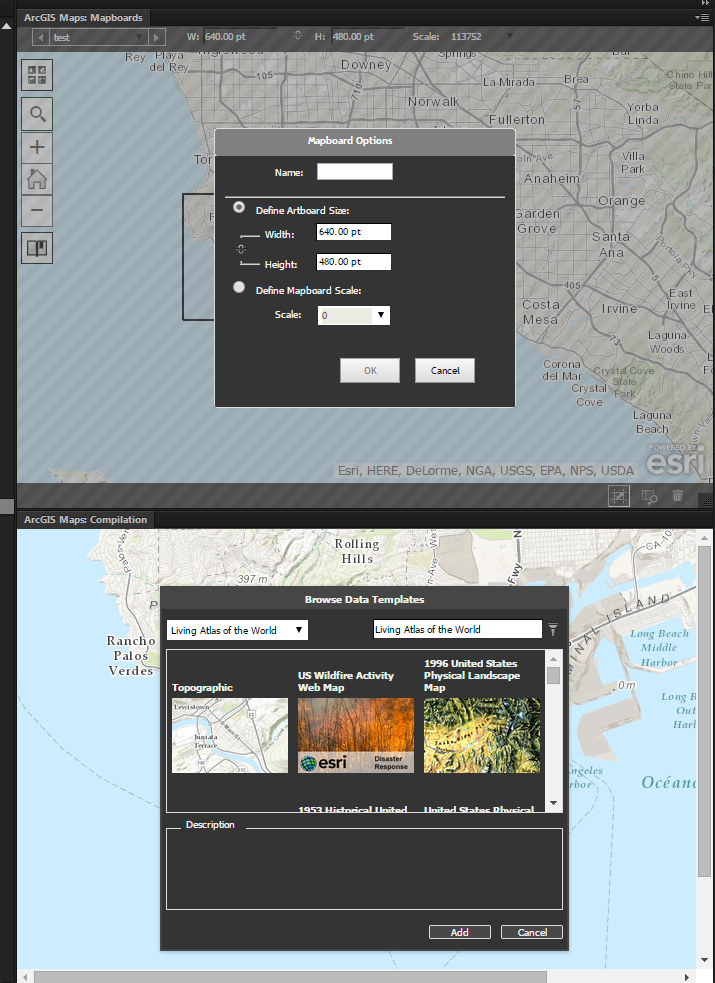This screenshot has width=715, height=983.
Task: Click the draw mapboard extent icon
Action: pyautogui.click(x=618, y=497)
